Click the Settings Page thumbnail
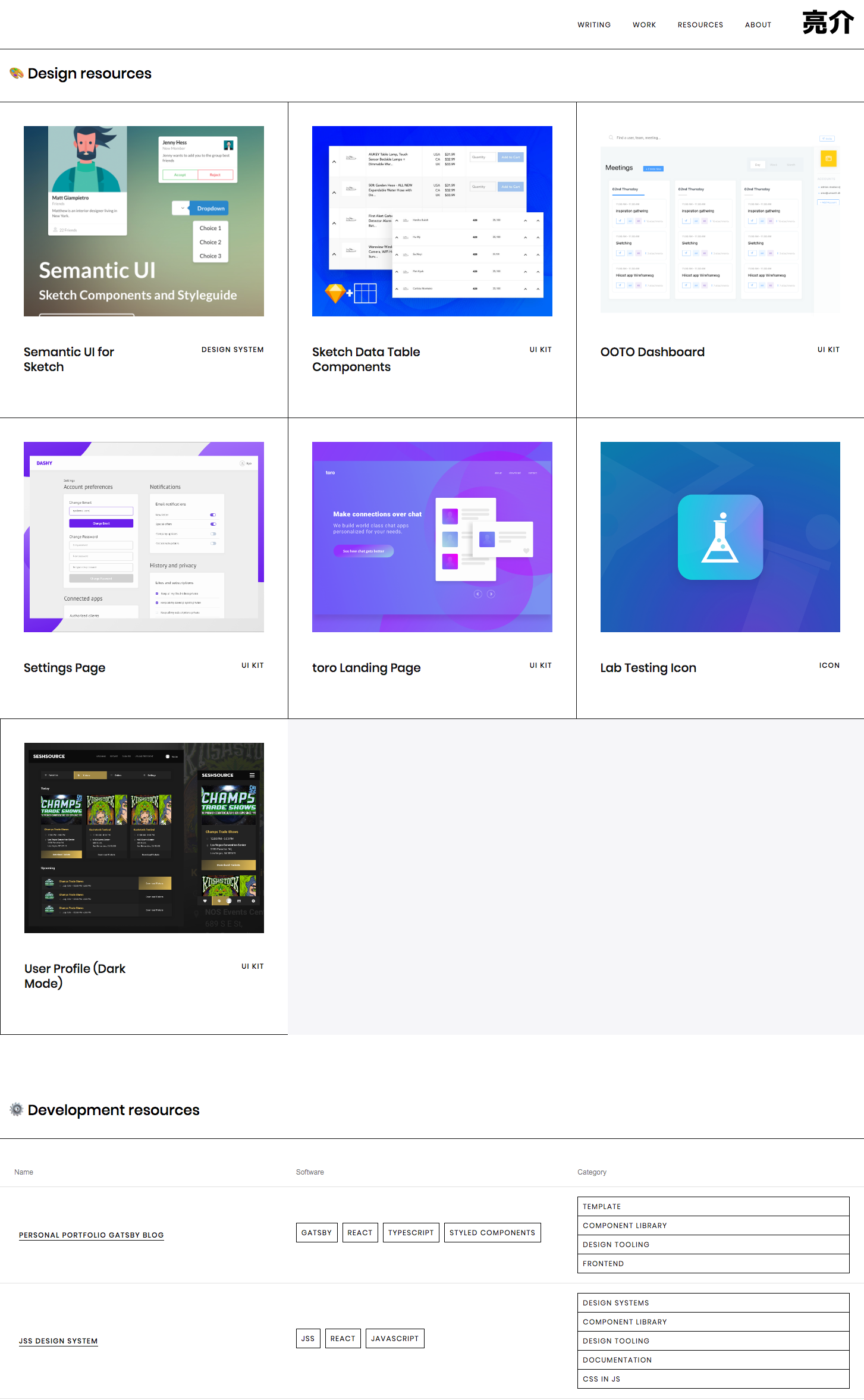 (x=144, y=536)
